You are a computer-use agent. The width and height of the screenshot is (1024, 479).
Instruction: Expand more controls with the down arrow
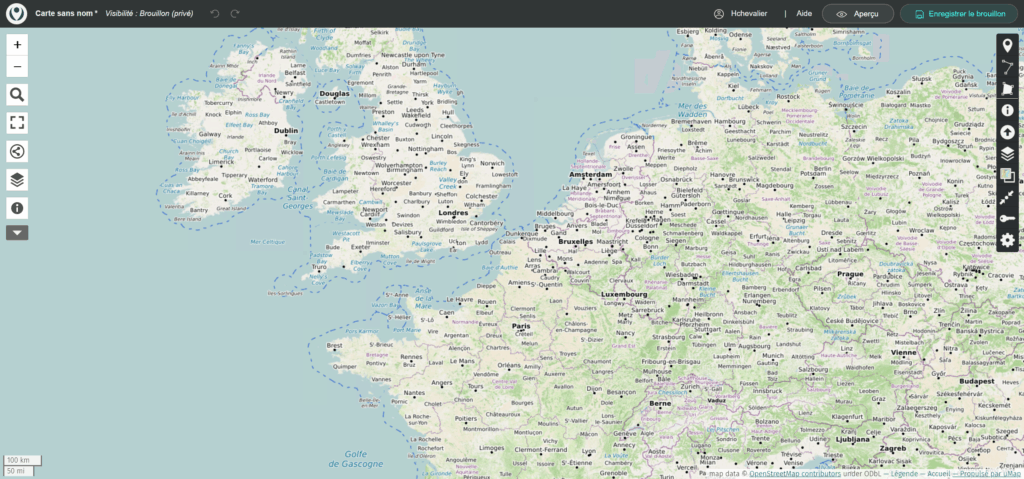17,232
